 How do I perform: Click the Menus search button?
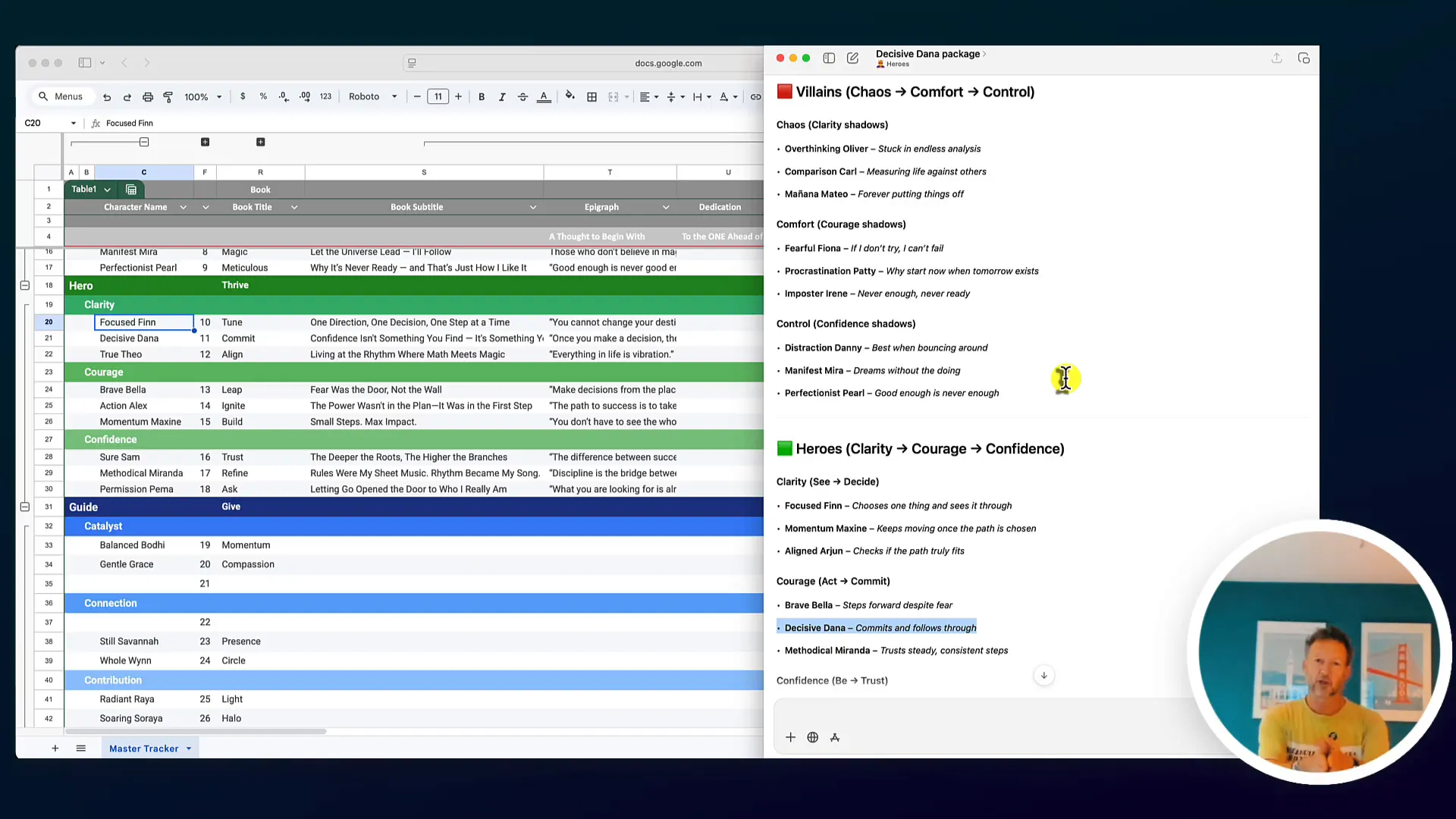coord(61,96)
